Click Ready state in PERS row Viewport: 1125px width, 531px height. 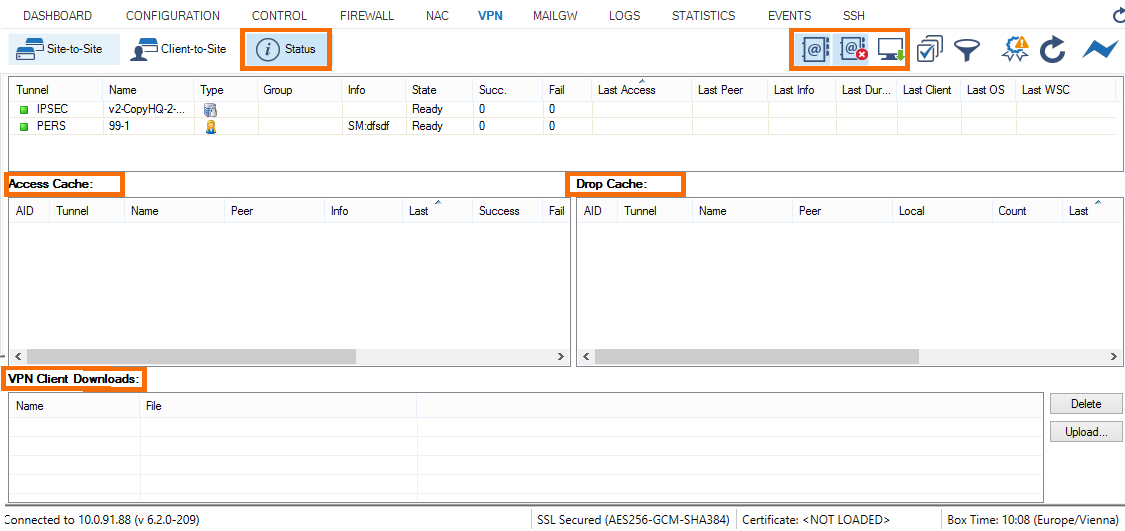[440, 126]
